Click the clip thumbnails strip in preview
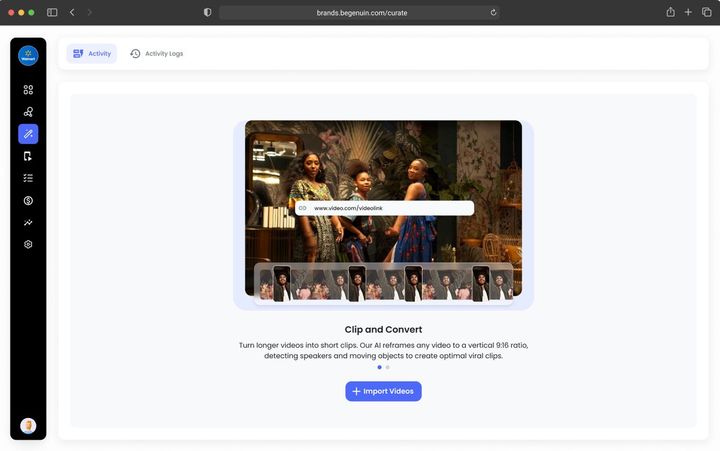Screen dimensions: 720x451 [383, 284]
